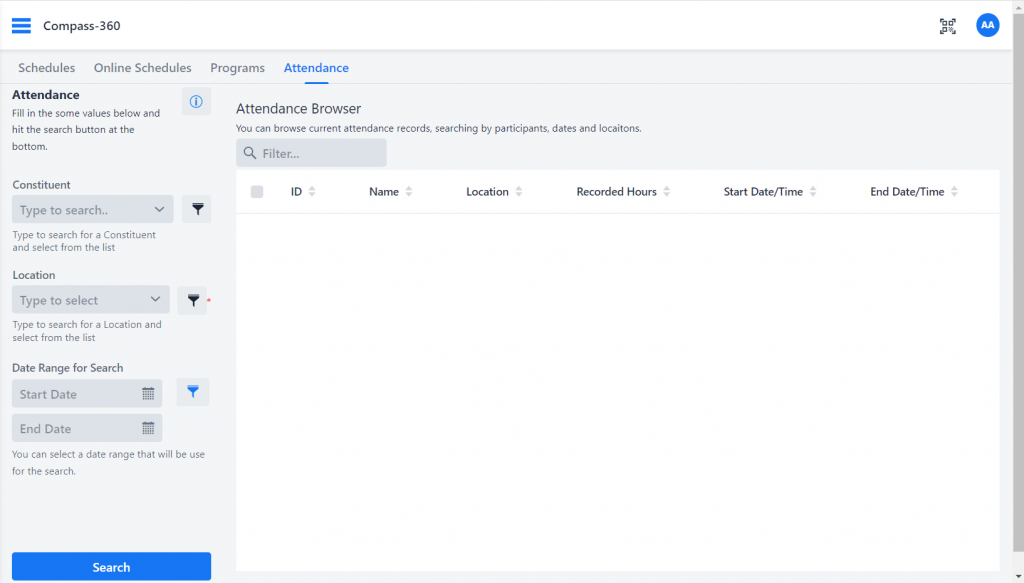The width and height of the screenshot is (1024, 583).
Task: Click the Filter text field
Action: click(x=311, y=153)
